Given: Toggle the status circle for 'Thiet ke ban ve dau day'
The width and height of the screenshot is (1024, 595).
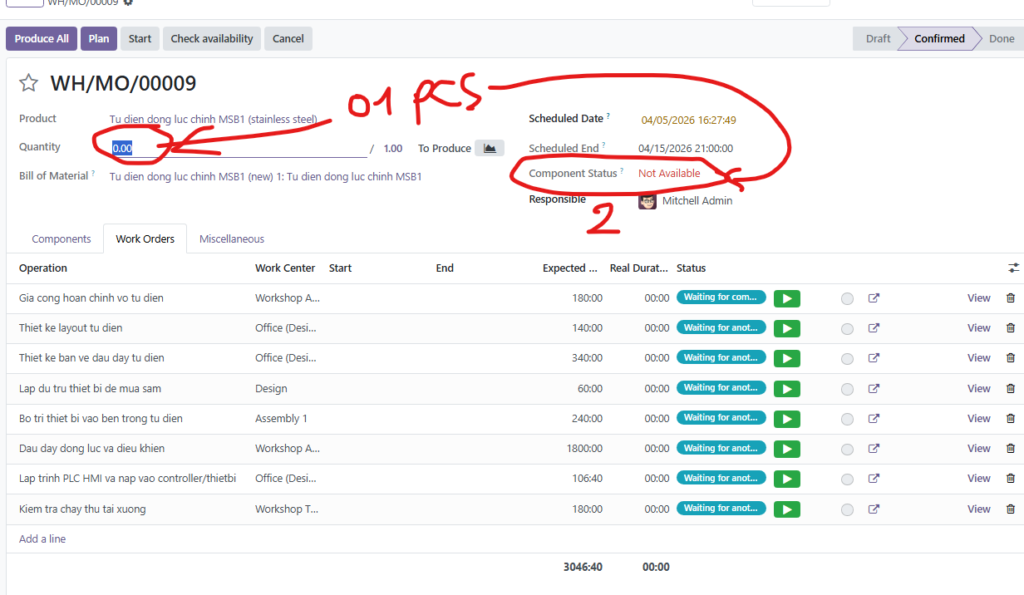Looking at the screenshot, I should pyautogui.click(x=847, y=358).
